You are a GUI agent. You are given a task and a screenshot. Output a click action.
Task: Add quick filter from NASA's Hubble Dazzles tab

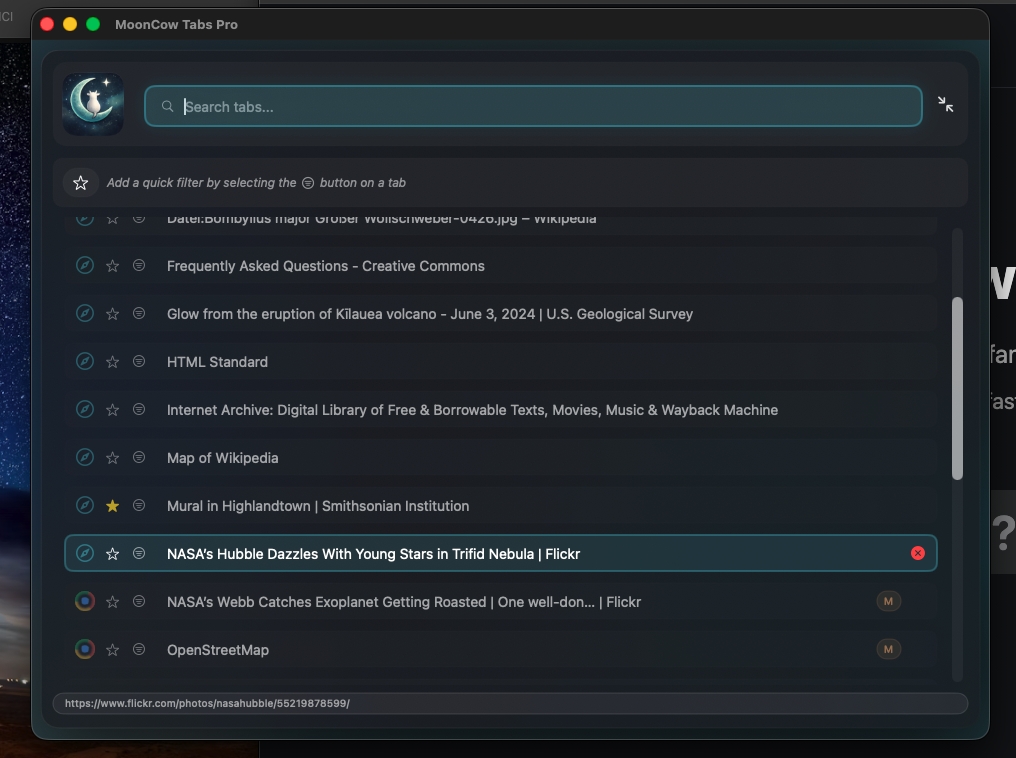point(139,553)
